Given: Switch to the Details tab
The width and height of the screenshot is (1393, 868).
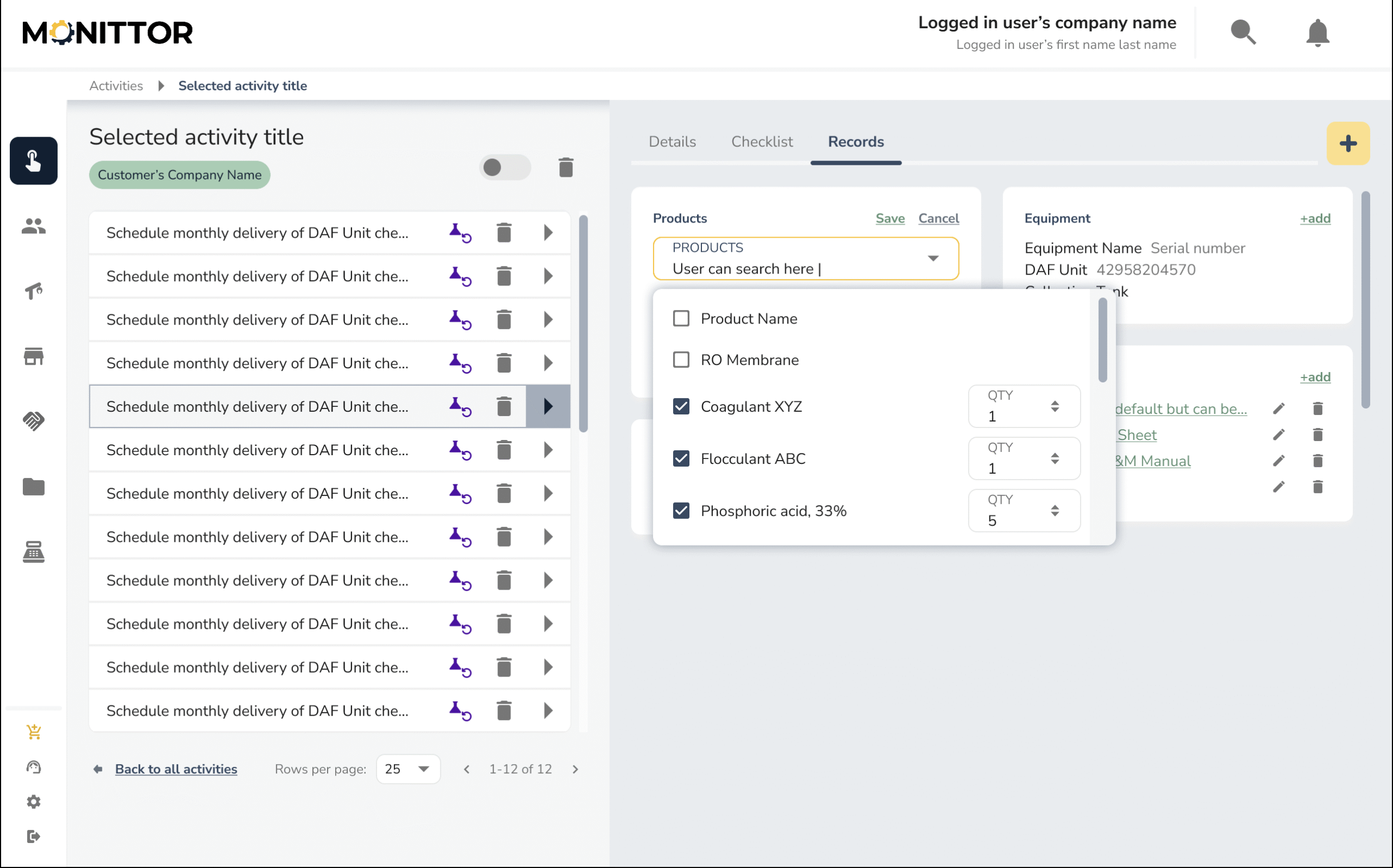Looking at the screenshot, I should [x=672, y=142].
